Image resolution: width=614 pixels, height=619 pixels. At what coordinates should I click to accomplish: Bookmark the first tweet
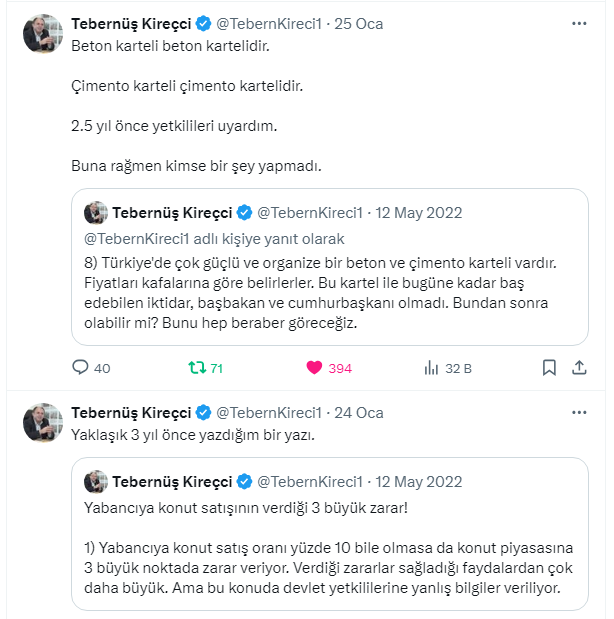coord(549,368)
